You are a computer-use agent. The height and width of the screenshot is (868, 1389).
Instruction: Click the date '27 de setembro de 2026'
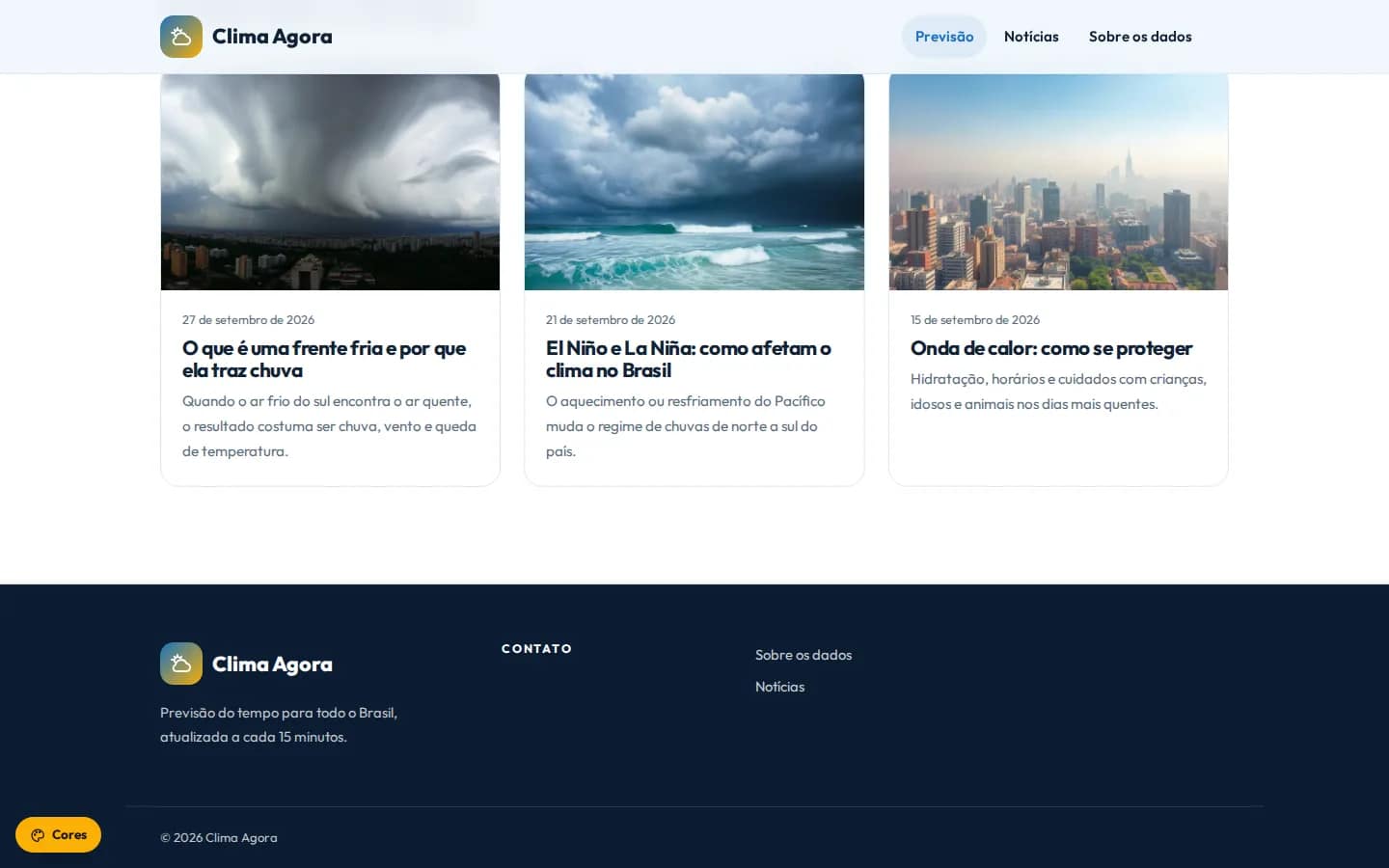[248, 319]
